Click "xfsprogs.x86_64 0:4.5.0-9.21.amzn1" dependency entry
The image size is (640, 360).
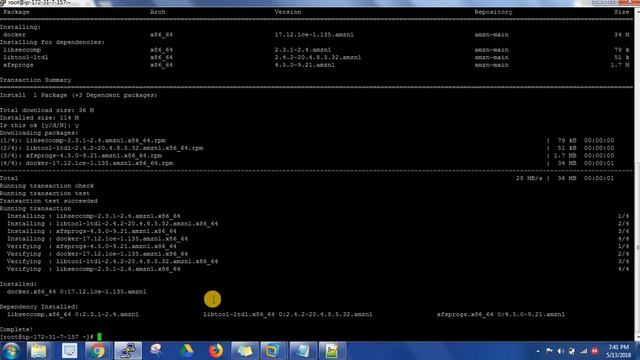click(x=501, y=314)
